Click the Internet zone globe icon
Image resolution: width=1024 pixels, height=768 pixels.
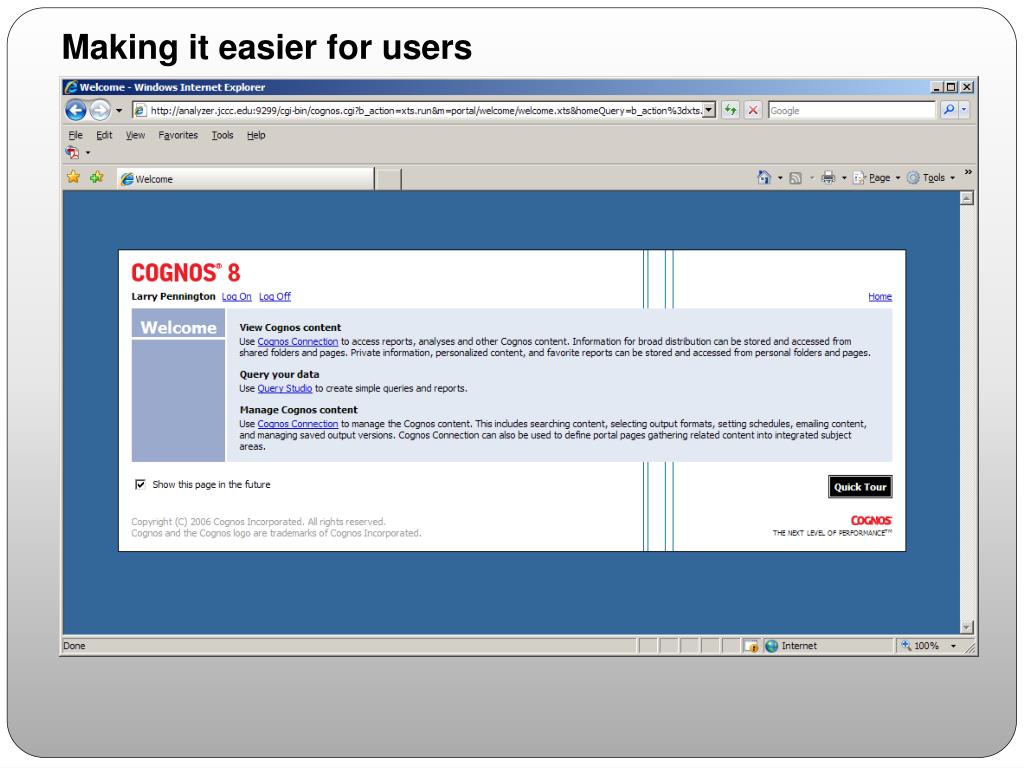pos(771,646)
